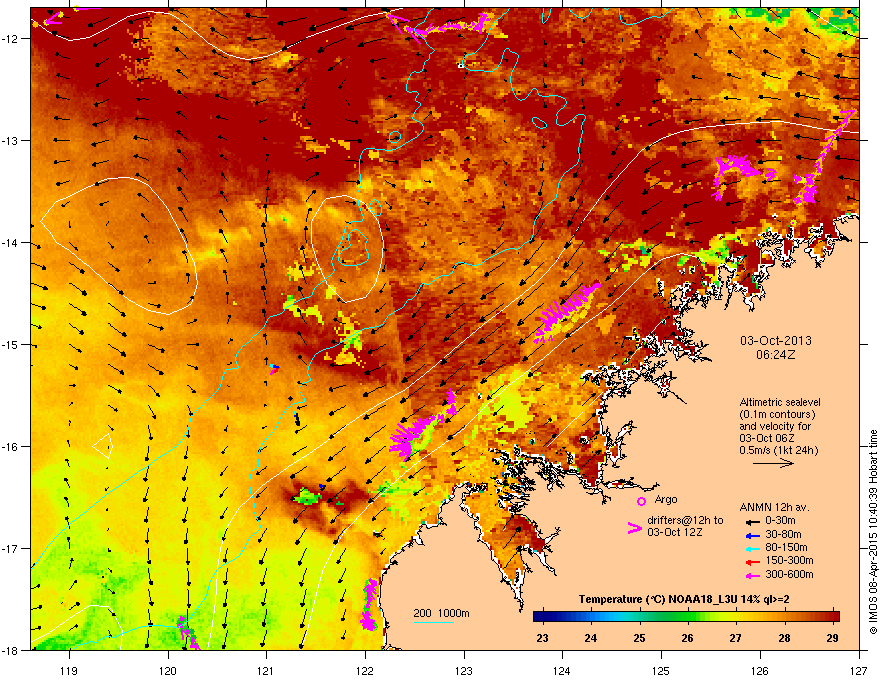The image size is (880, 680).
Task: Click the '200 1000m' isobath label
Action: pos(441,613)
